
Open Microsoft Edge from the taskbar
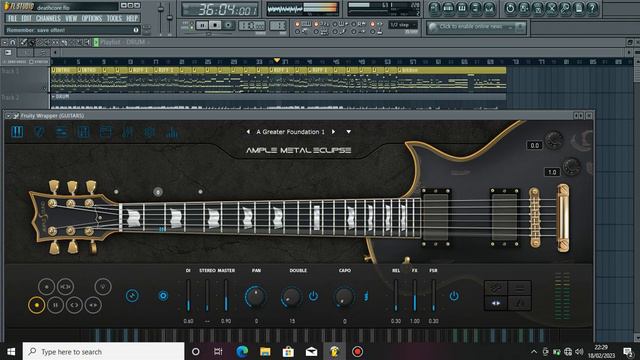[x=242, y=351]
